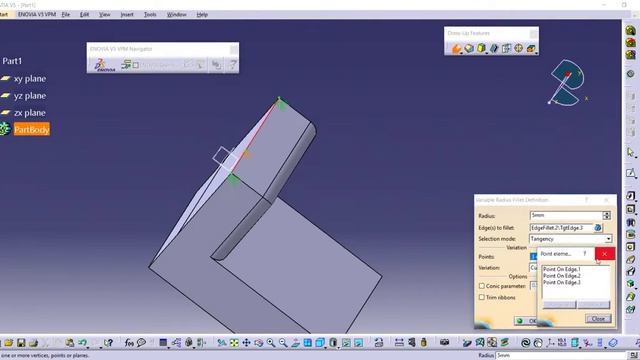Click the Radius spinner arrows
This screenshot has width=640, height=360.
607,215
